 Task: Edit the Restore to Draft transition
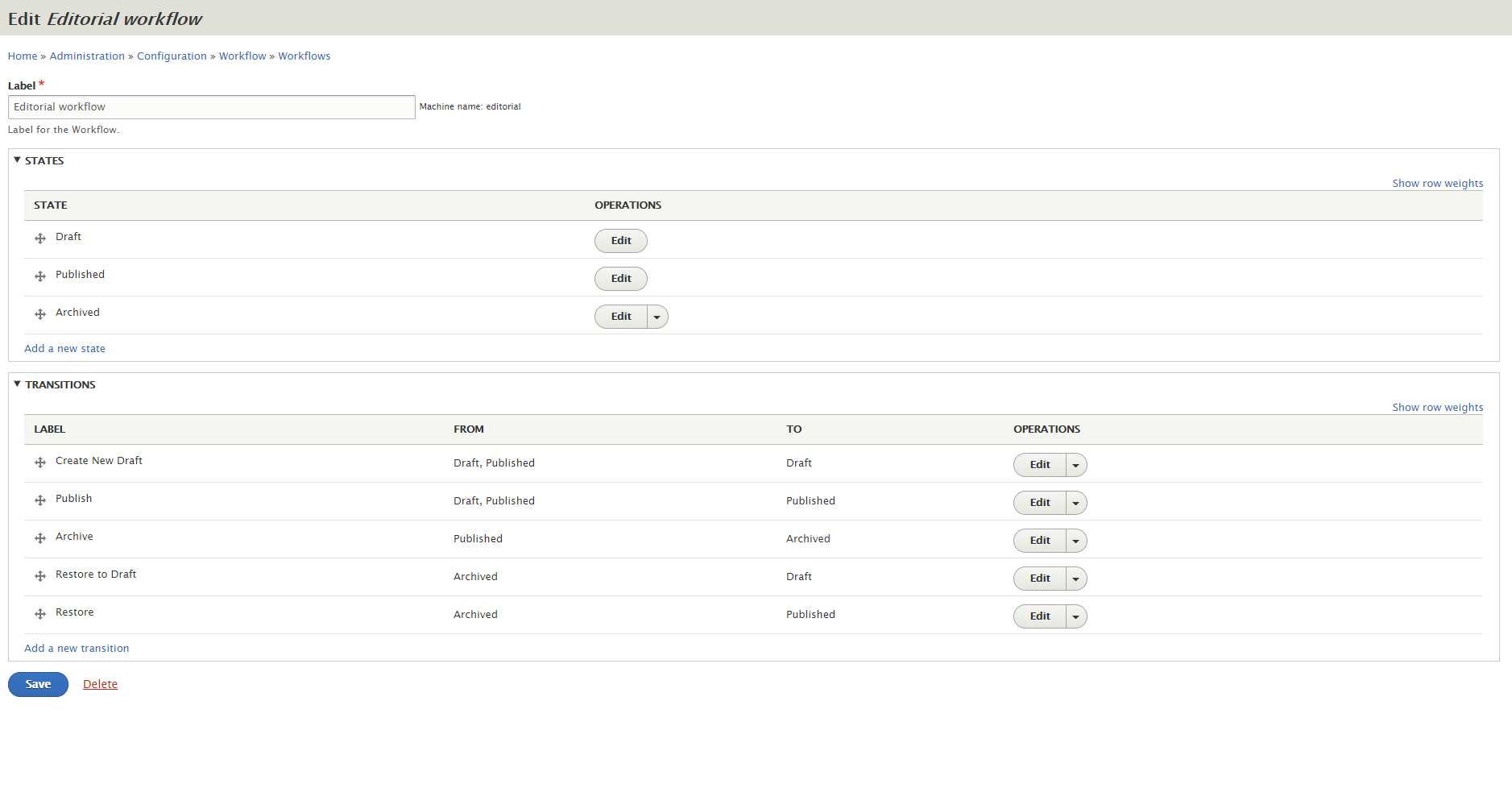[x=1040, y=579]
